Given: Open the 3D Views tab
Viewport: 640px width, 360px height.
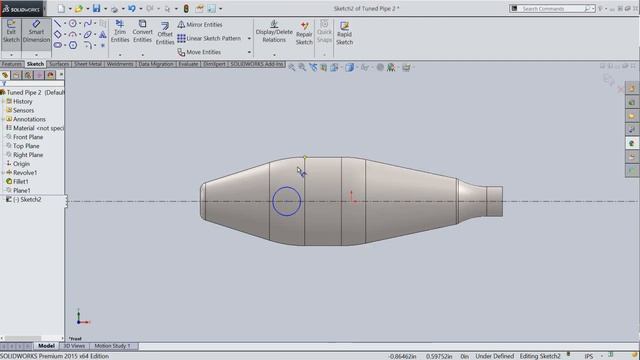Looking at the screenshot, I should 74,346.
